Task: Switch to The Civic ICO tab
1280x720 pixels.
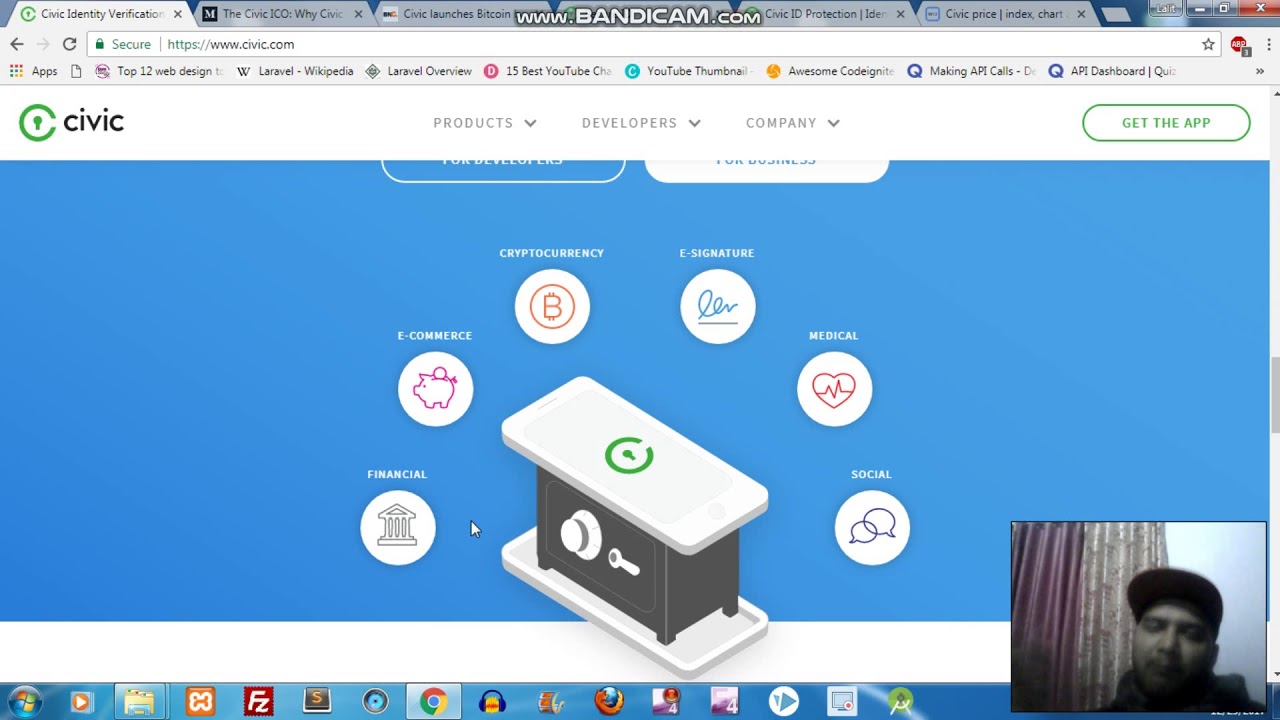Action: 282,14
